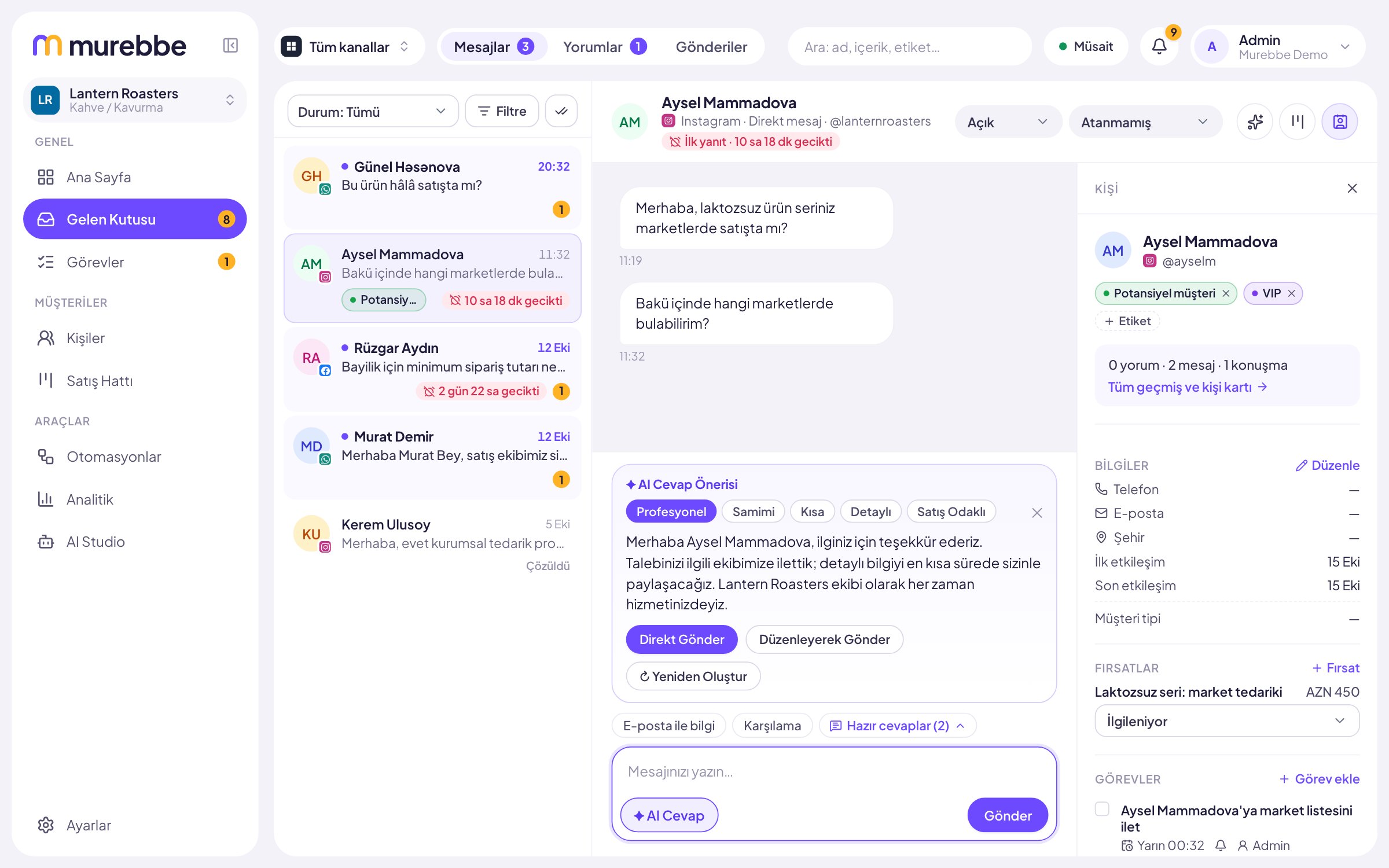
Task: Open Satış Hattı in sidebar
Action: click(x=135, y=381)
